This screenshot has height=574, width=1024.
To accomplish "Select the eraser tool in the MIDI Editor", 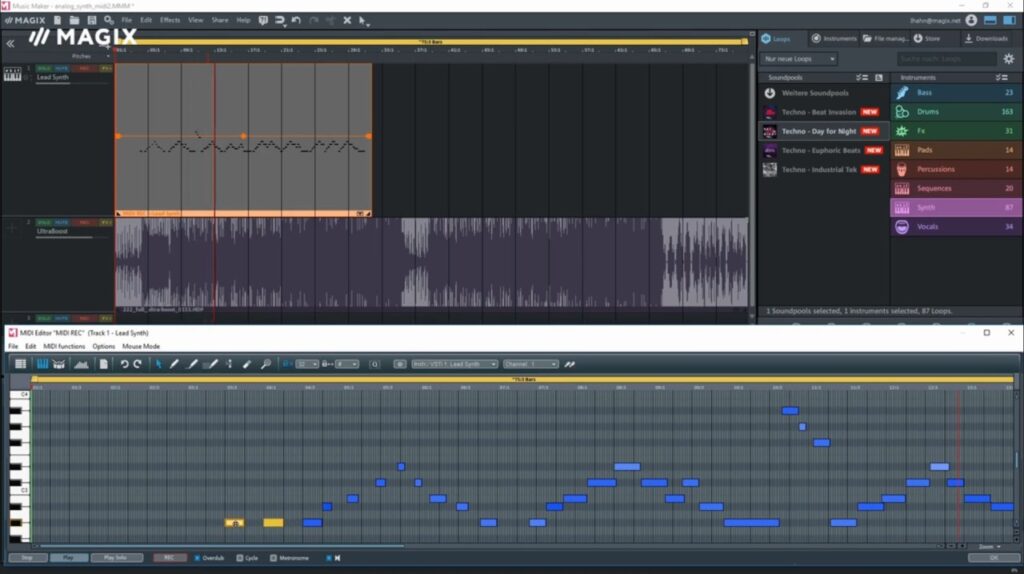I will pos(247,364).
